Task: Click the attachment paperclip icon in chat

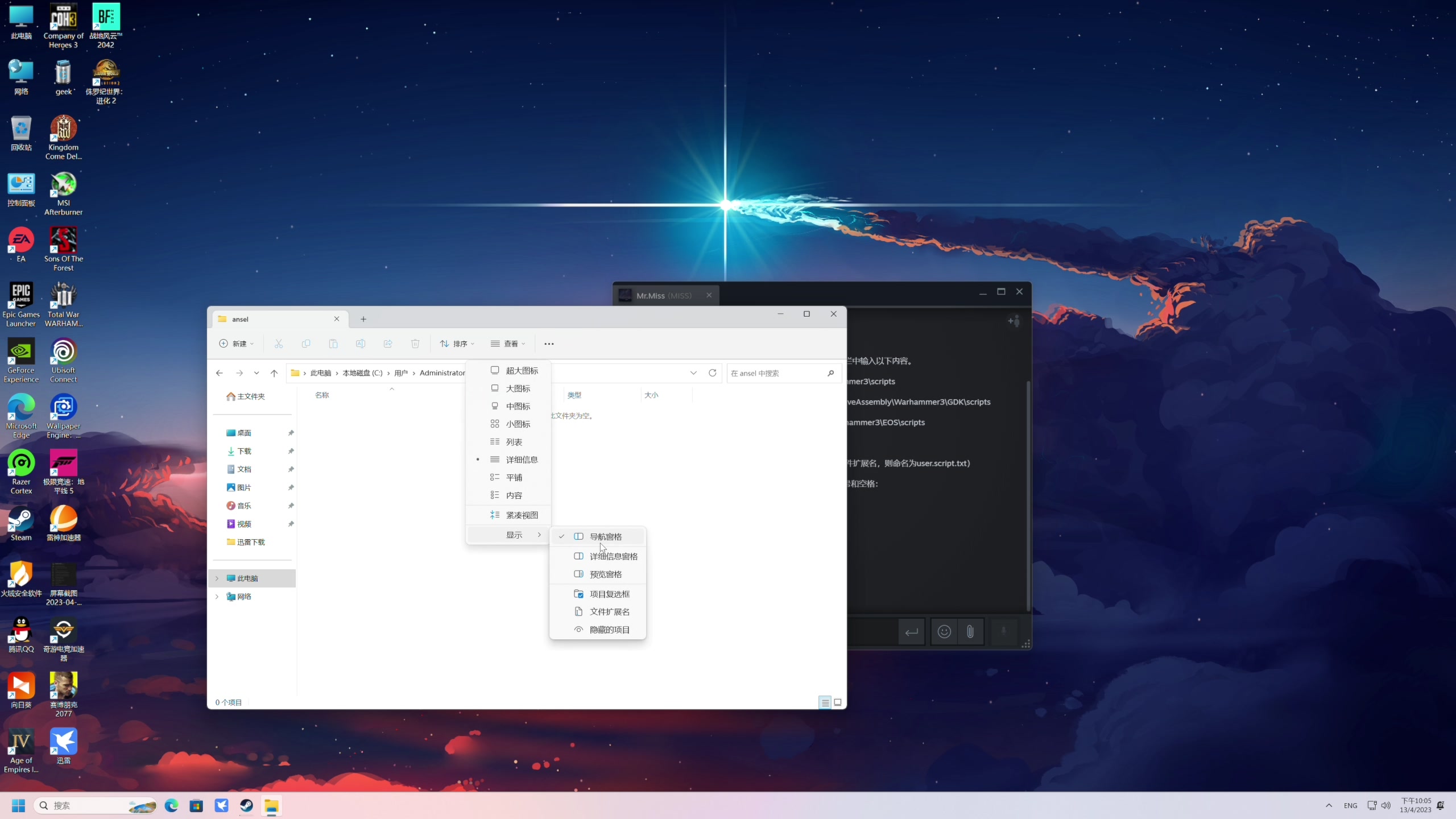Action: pyautogui.click(x=970, y=632)
